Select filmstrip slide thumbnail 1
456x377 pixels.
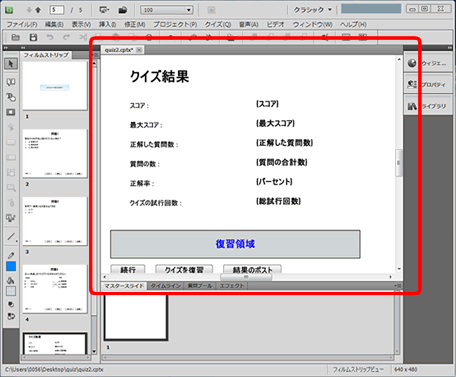pos(55,86)
